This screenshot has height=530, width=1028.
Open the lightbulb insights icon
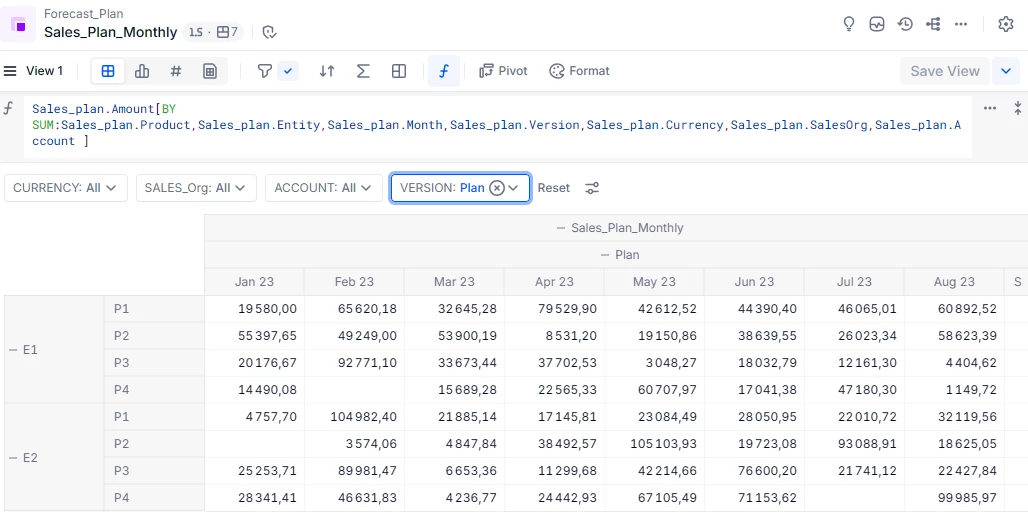849,24
